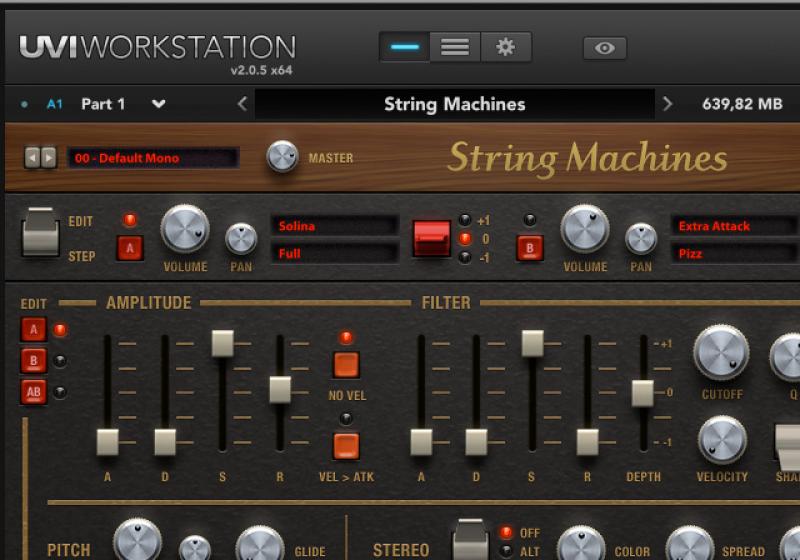Click the eye preview icon
The height and width of the screenshot is (560, 800).
[604, 48]
